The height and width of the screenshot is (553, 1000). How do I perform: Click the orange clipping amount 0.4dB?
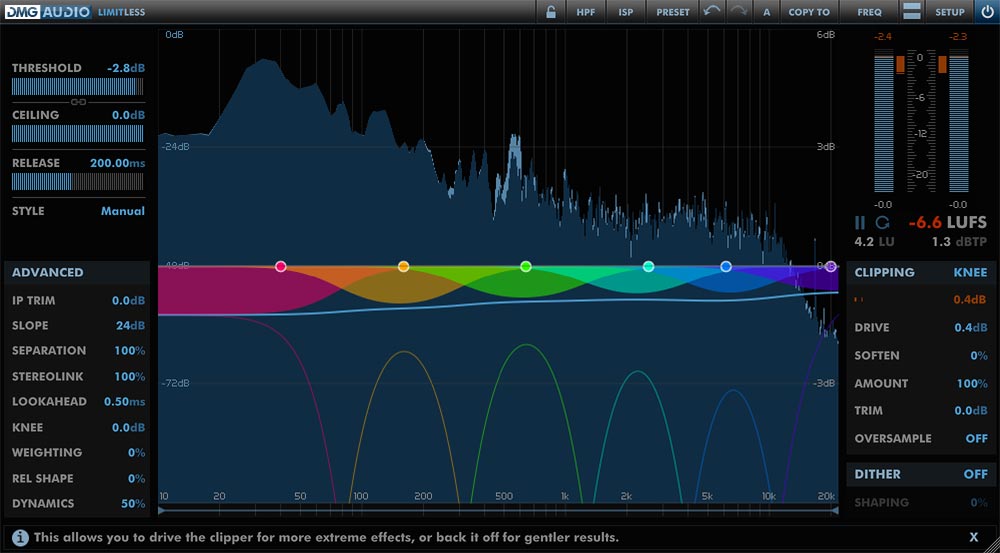pyautogui.click(x=971, y=299)
